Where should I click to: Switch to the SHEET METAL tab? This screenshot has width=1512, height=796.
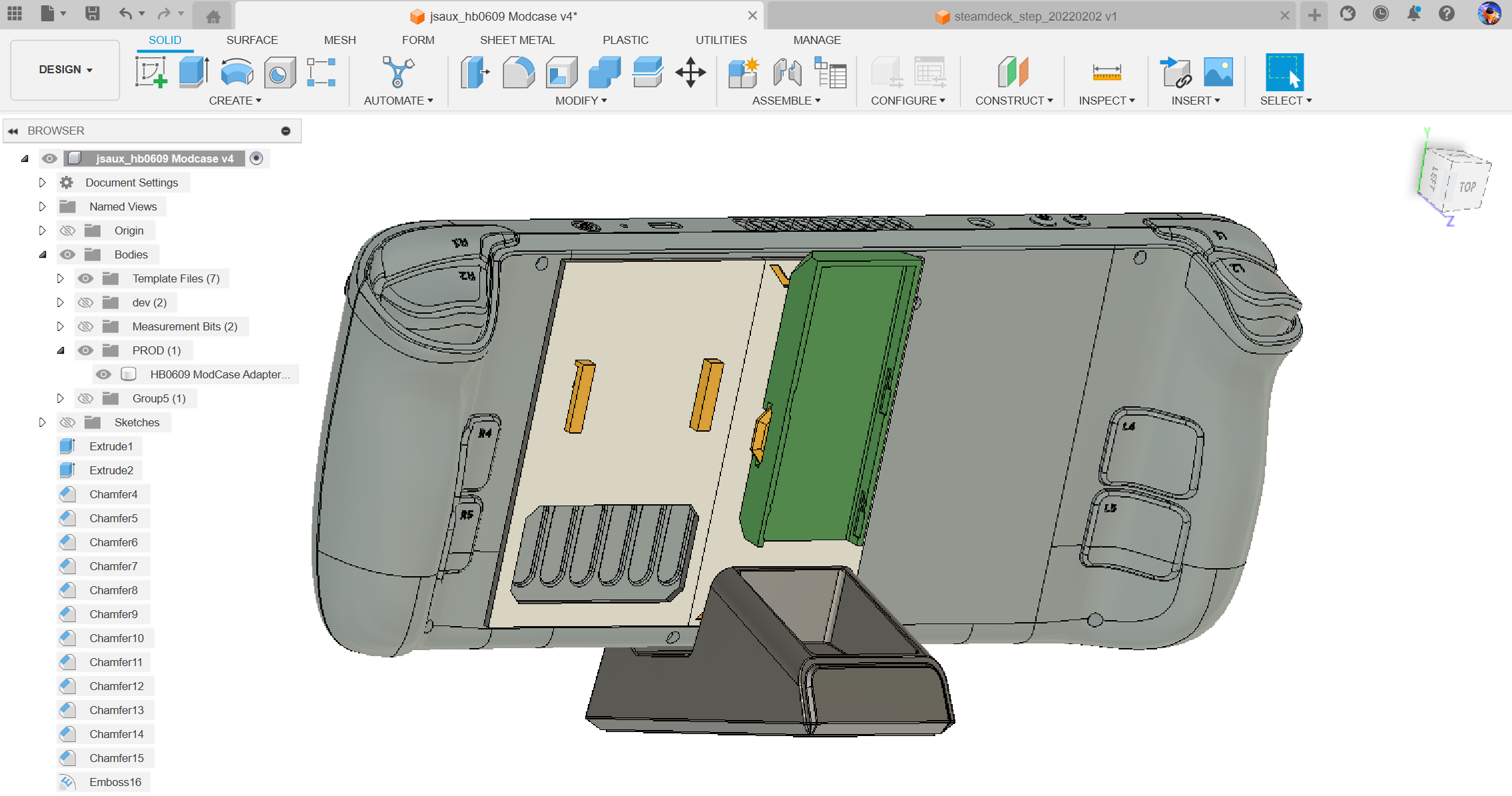pyautogui.click(x=518, y=40)
